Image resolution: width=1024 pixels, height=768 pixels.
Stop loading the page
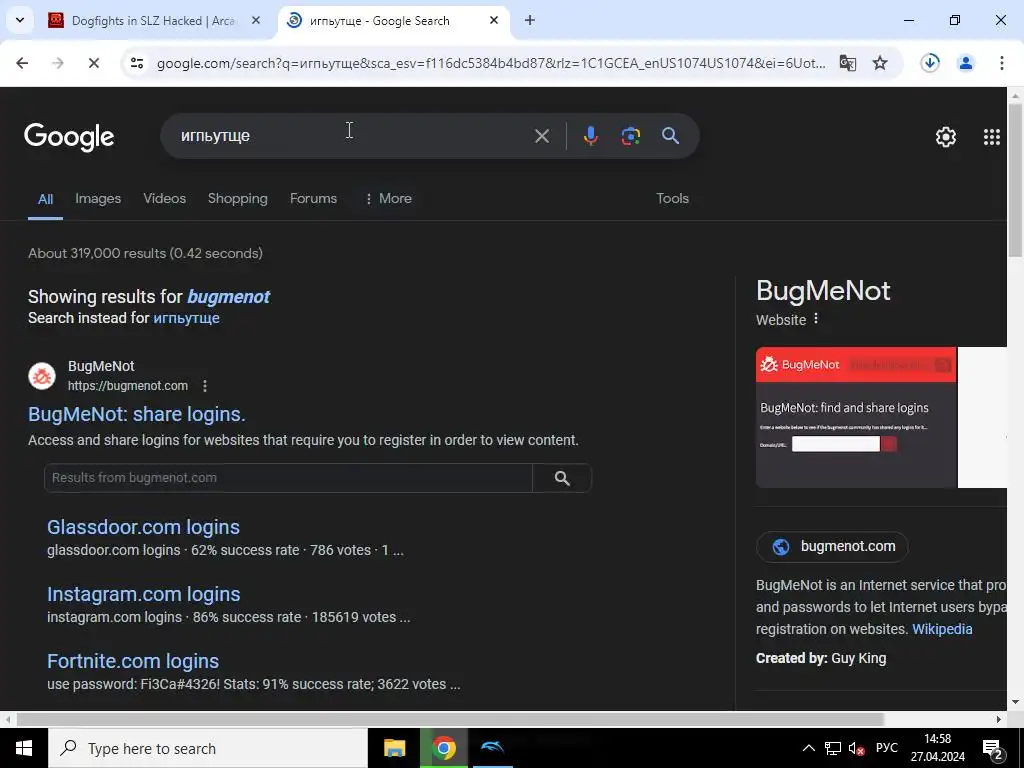93,63
